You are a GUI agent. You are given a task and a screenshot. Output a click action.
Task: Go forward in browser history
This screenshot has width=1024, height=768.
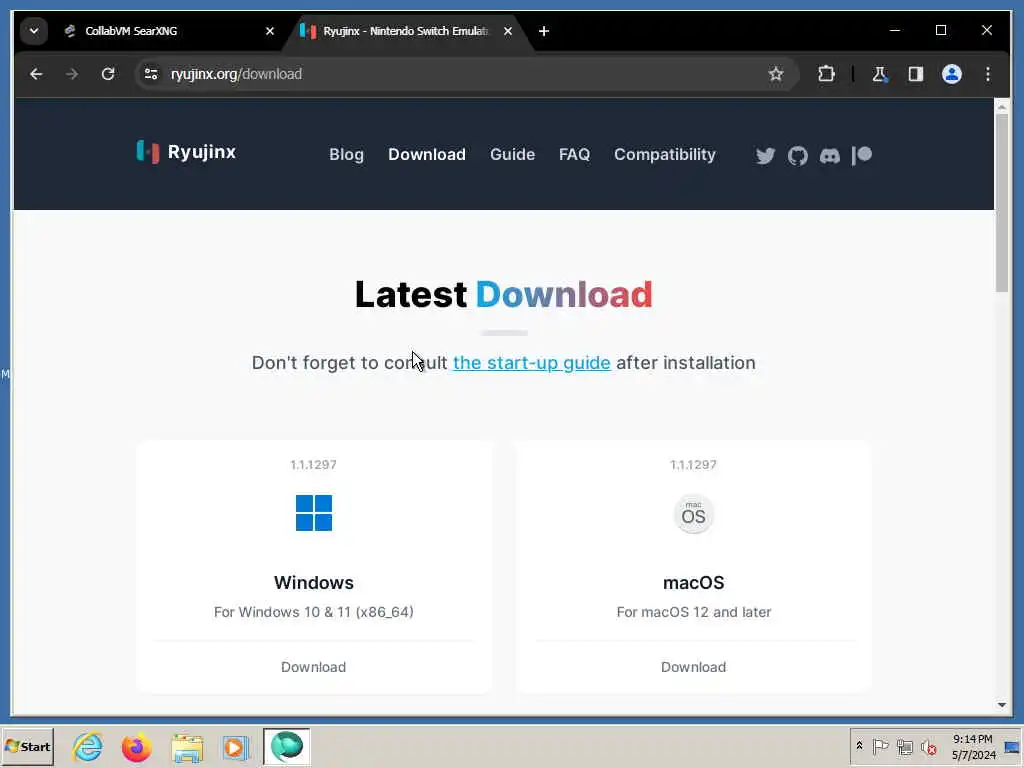click(x=72, y=74)
